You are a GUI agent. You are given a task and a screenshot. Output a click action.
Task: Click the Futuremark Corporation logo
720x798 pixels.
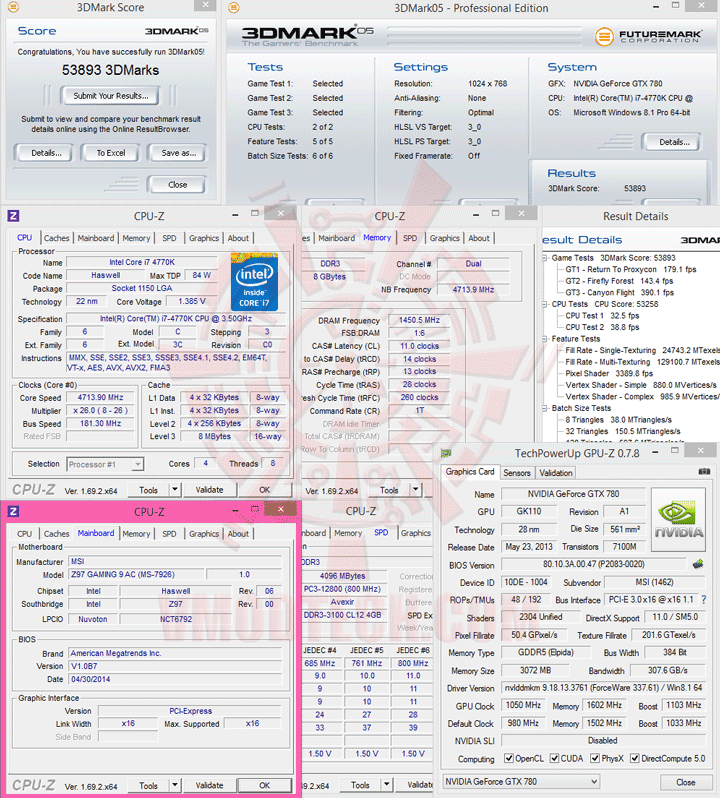[x=648, y=36]
